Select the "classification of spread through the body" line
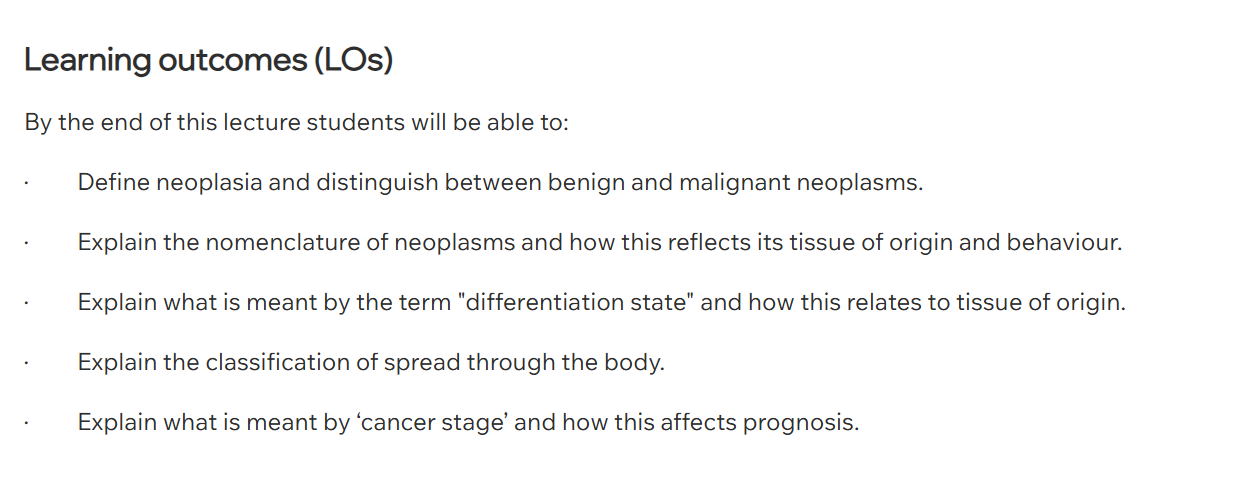Viewport: 1238px width, 479px height. pyautogui.click(x=371, y=362)
